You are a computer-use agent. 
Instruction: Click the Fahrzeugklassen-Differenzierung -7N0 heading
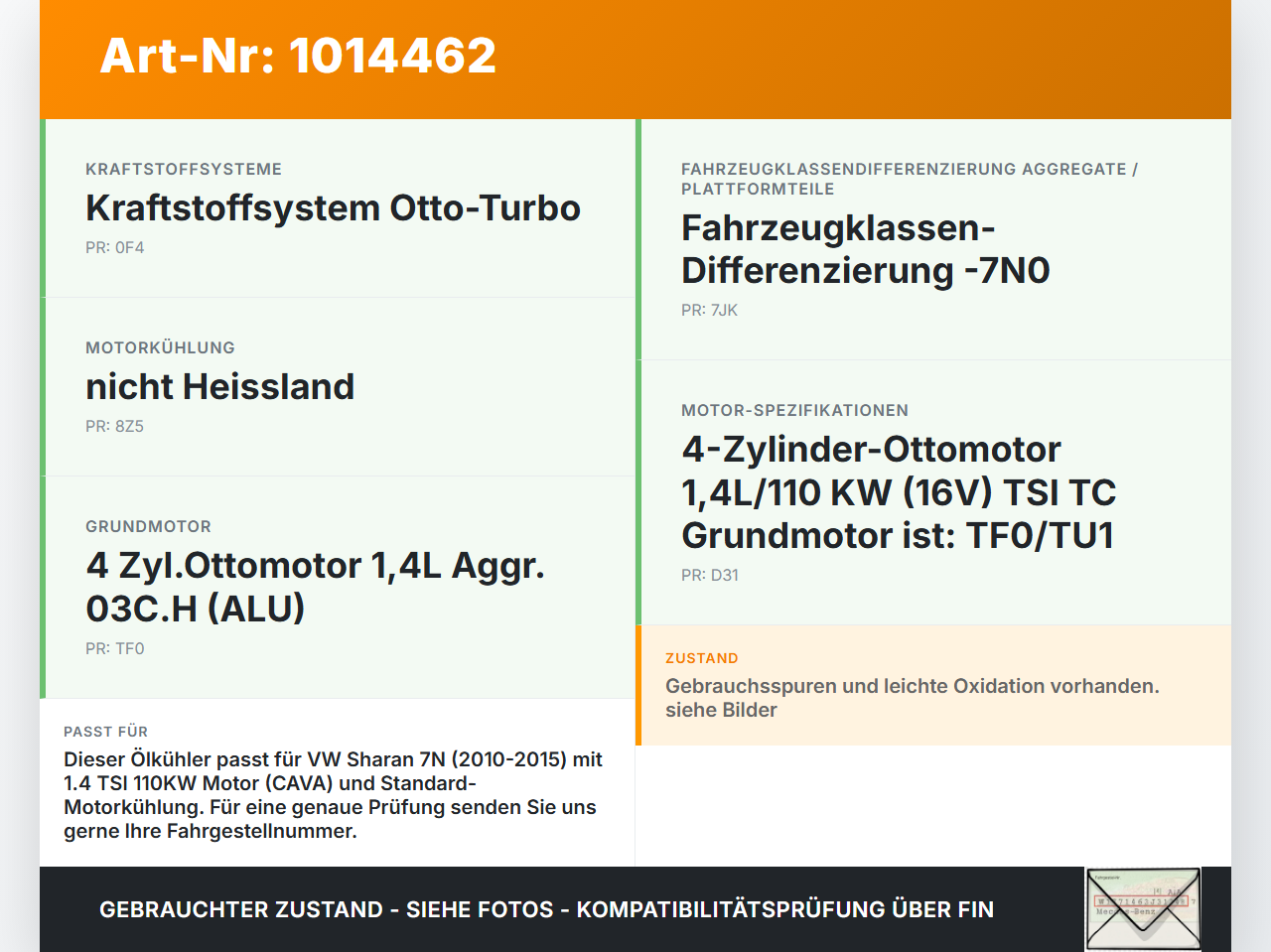(865, 248)
